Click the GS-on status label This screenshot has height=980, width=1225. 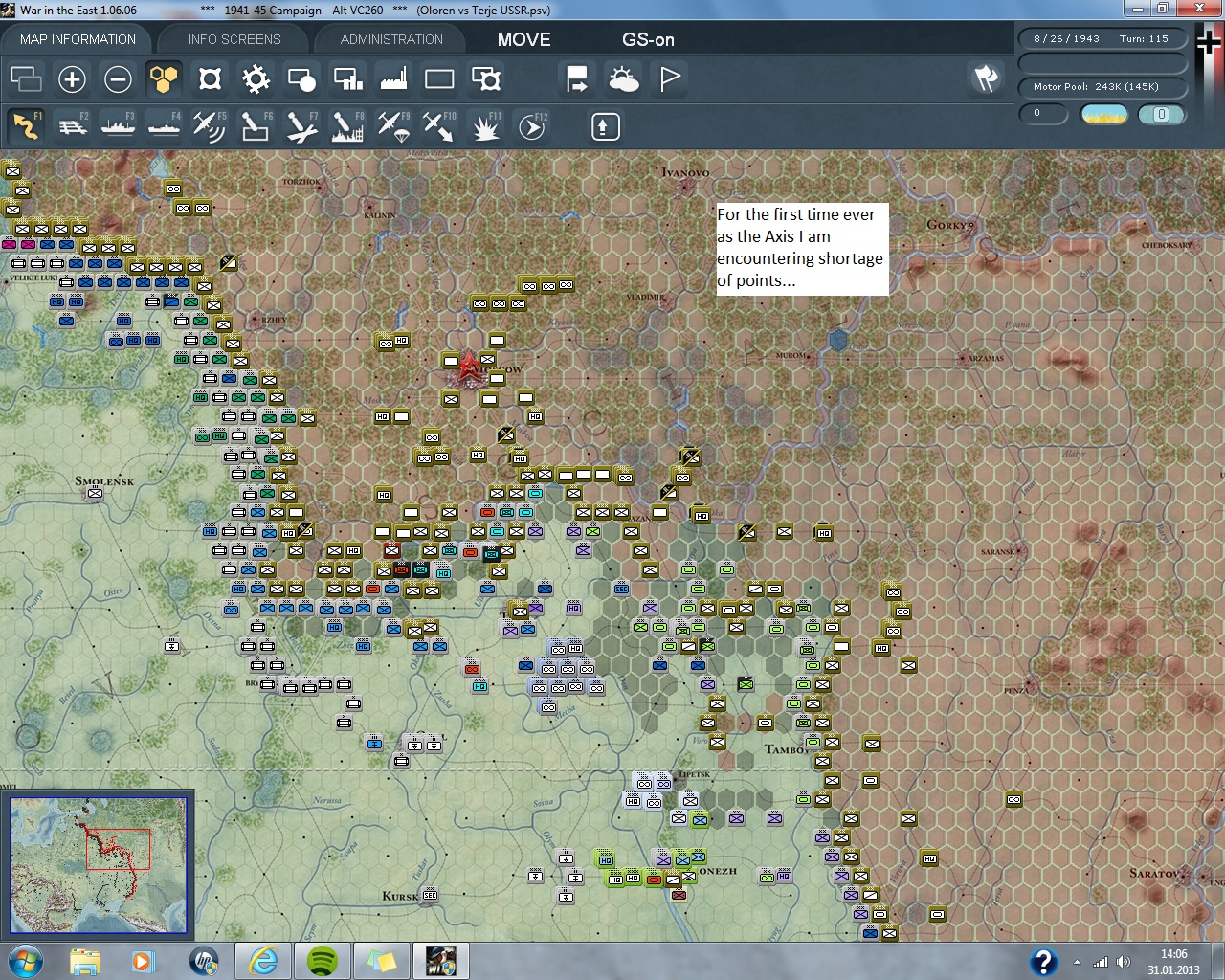648,39
